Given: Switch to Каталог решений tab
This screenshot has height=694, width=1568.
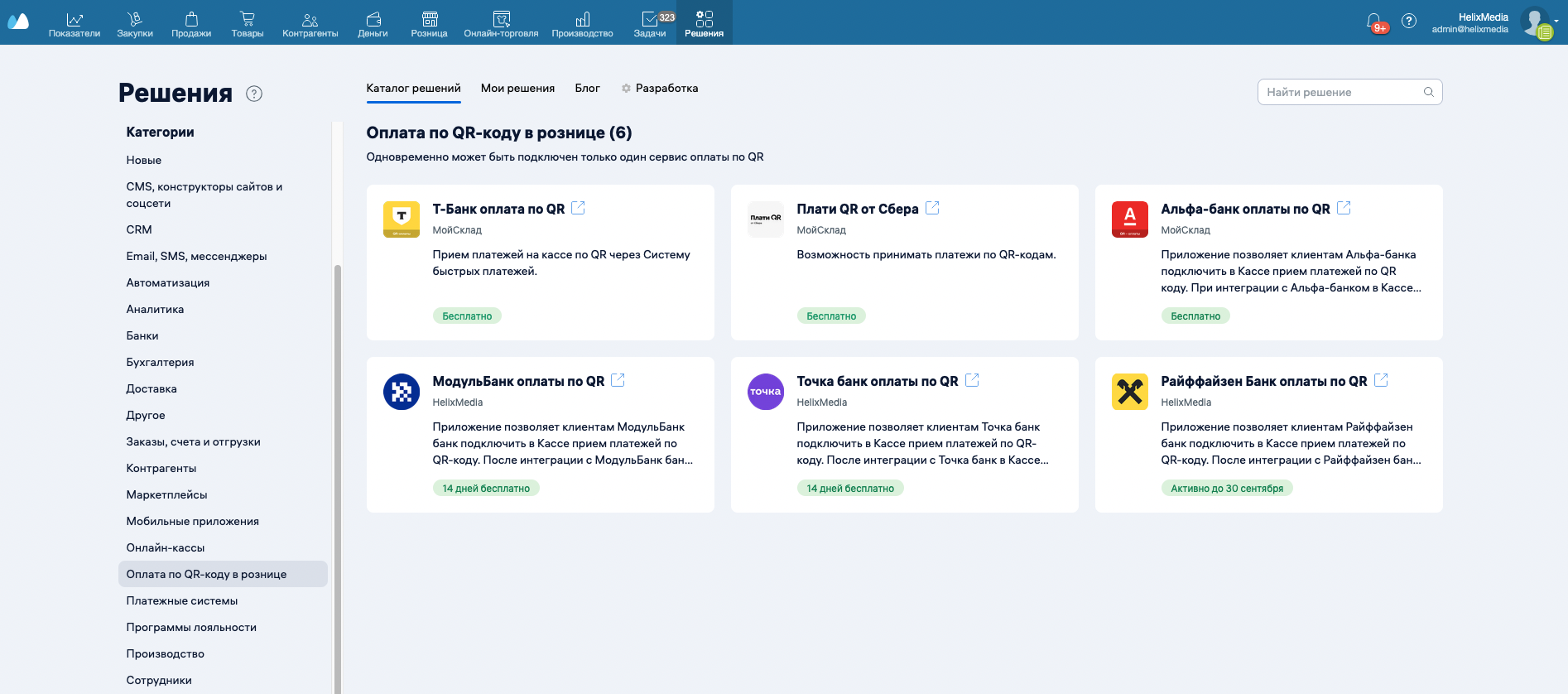Looking at the screenshot, I should 414,89.
